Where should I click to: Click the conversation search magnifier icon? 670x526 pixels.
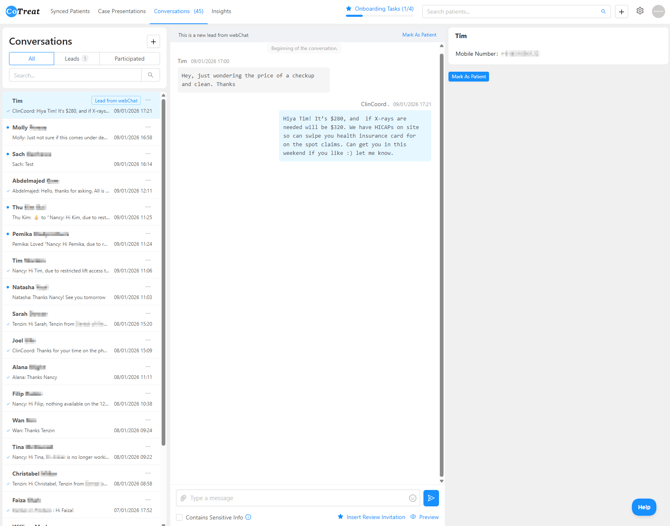(151, 75)
